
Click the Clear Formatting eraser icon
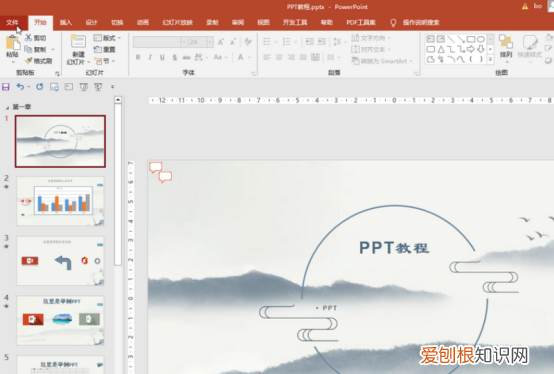[x=248, y=42]
